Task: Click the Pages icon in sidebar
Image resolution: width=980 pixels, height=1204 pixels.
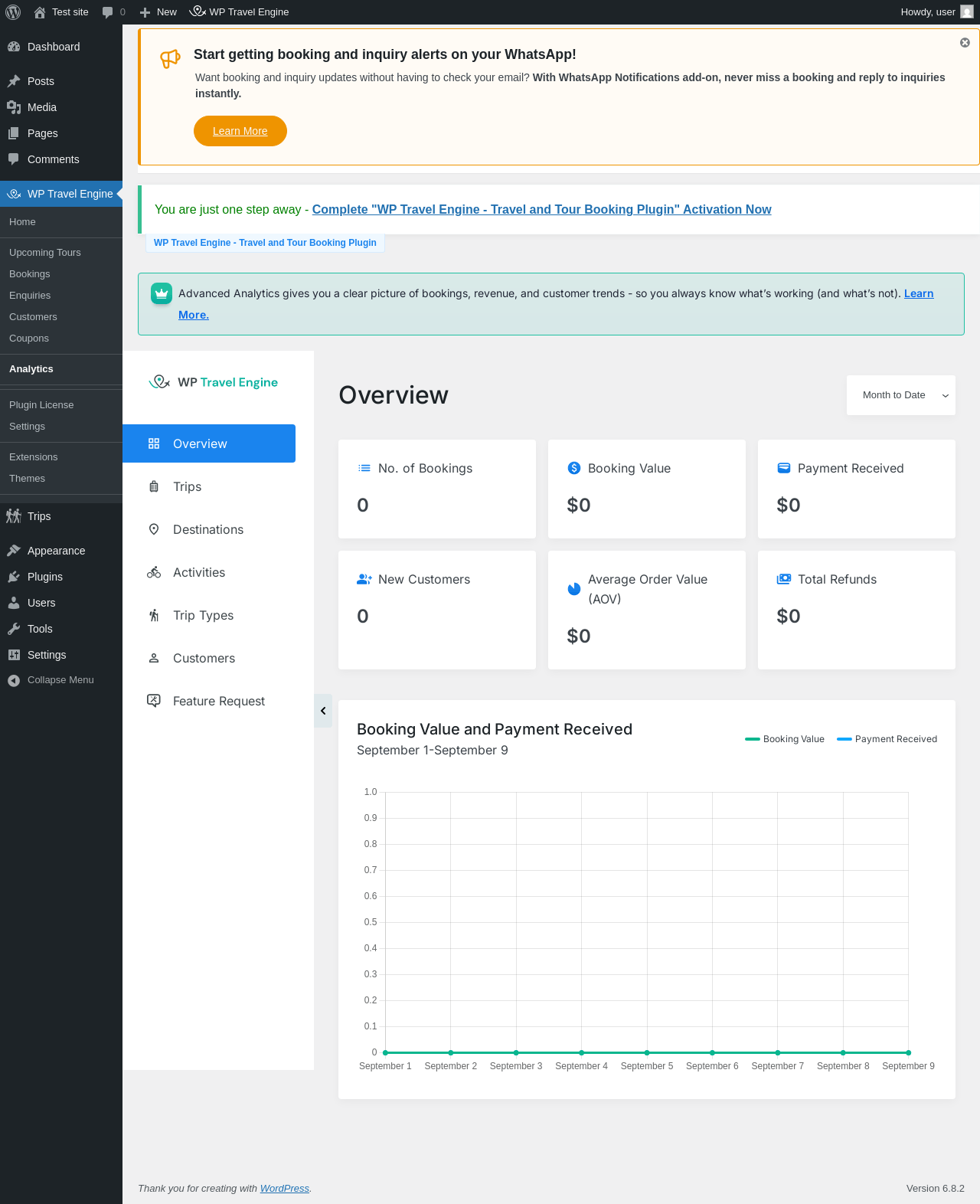Action: coord(14,133)
